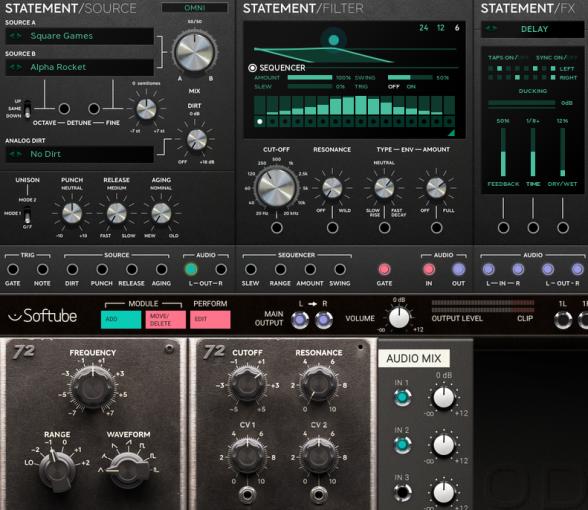Click the Source Release modulation jack
Image resolution: width=588 pixels, height=510 pixels.
(x=132, y=269)
